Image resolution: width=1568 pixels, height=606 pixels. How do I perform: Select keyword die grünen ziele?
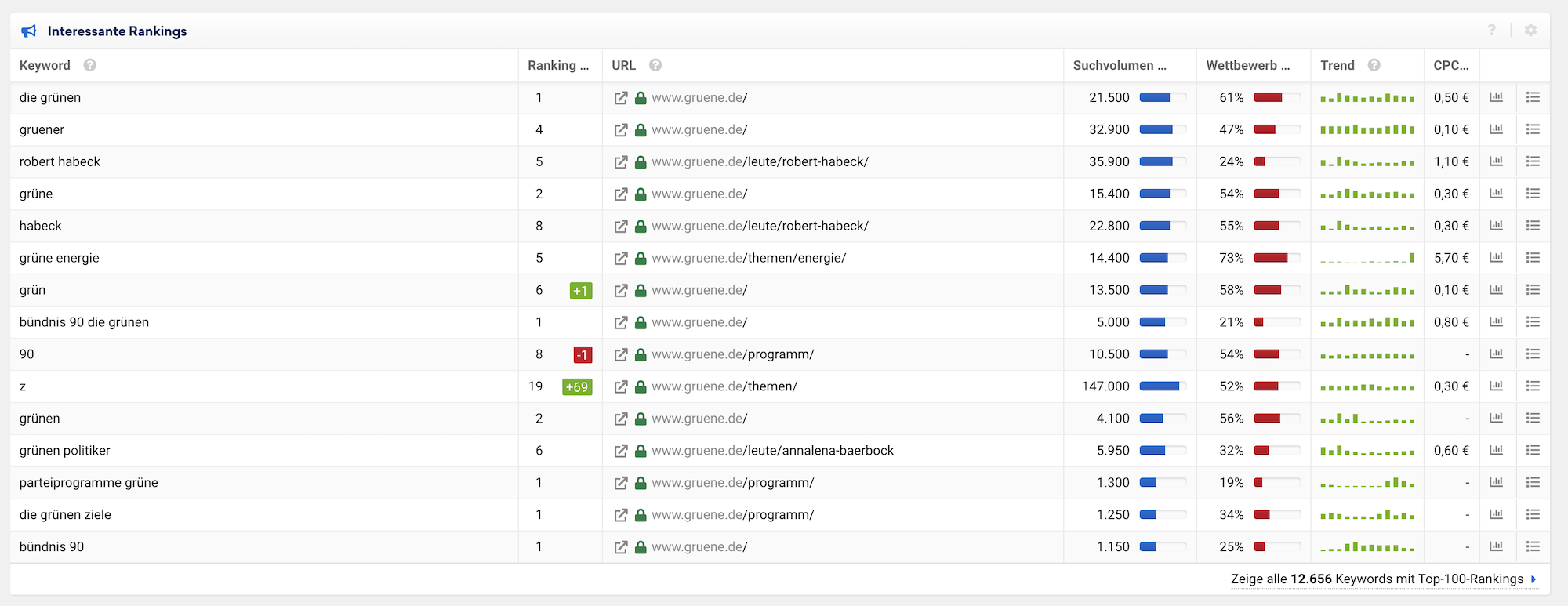(x=65, y=516)
